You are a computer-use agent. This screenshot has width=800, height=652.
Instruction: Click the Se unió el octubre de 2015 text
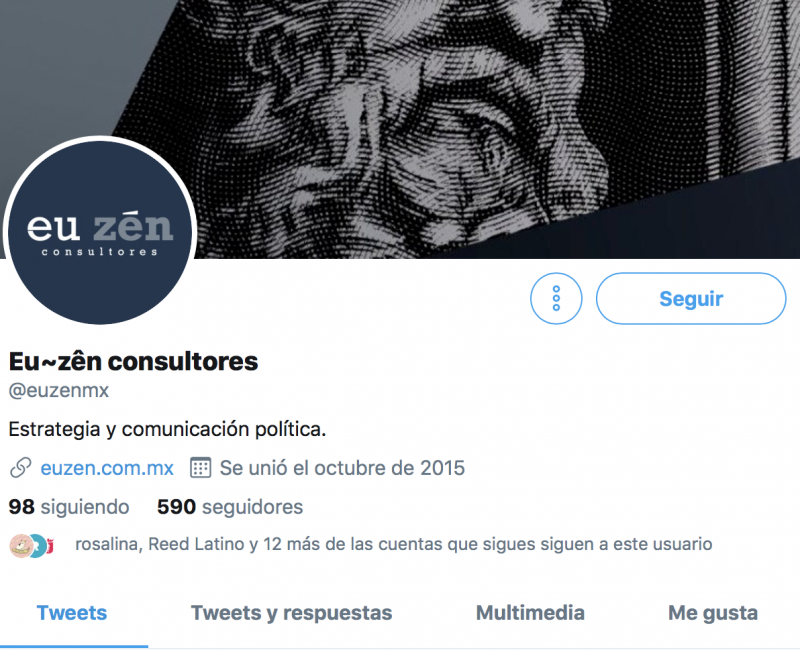point(342,468)
